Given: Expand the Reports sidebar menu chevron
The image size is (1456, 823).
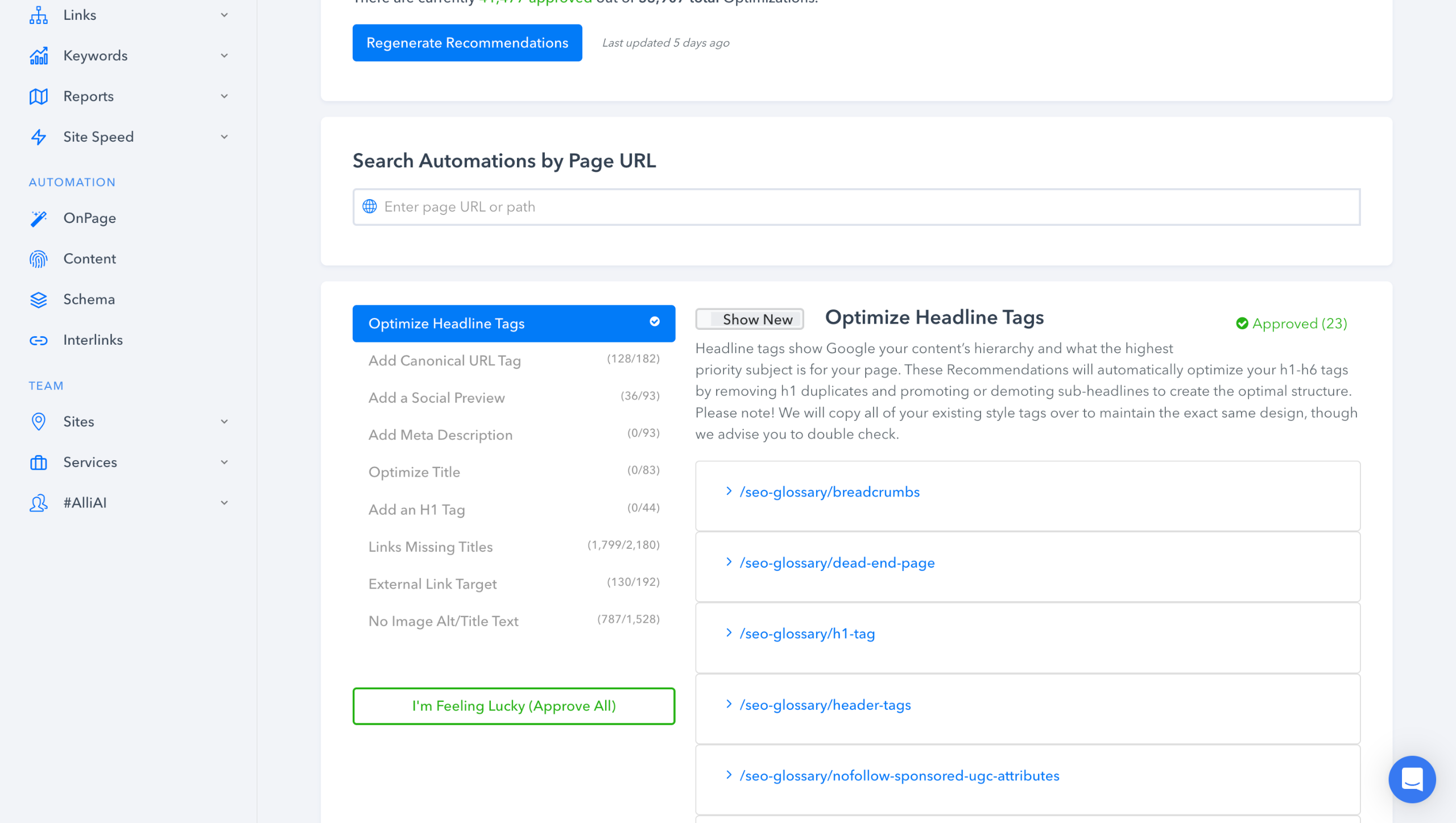Looking at the screenshot, I should pyautogui.click(x=224, y=96).
